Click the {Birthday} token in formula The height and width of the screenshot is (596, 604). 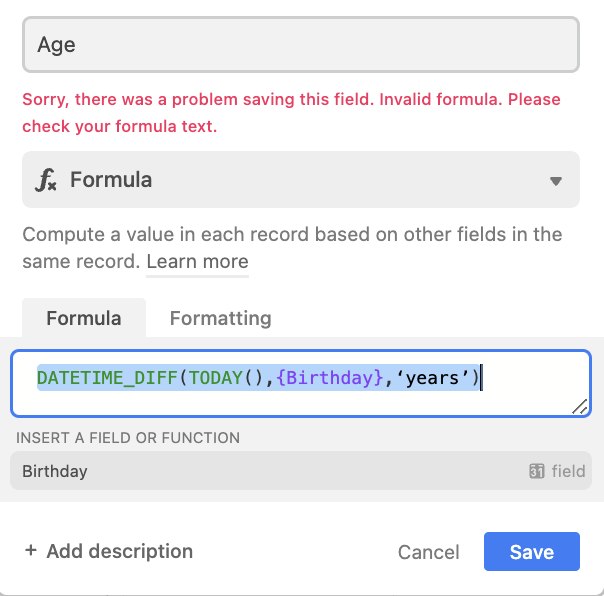pyautogui.click(x=330, y=378)
